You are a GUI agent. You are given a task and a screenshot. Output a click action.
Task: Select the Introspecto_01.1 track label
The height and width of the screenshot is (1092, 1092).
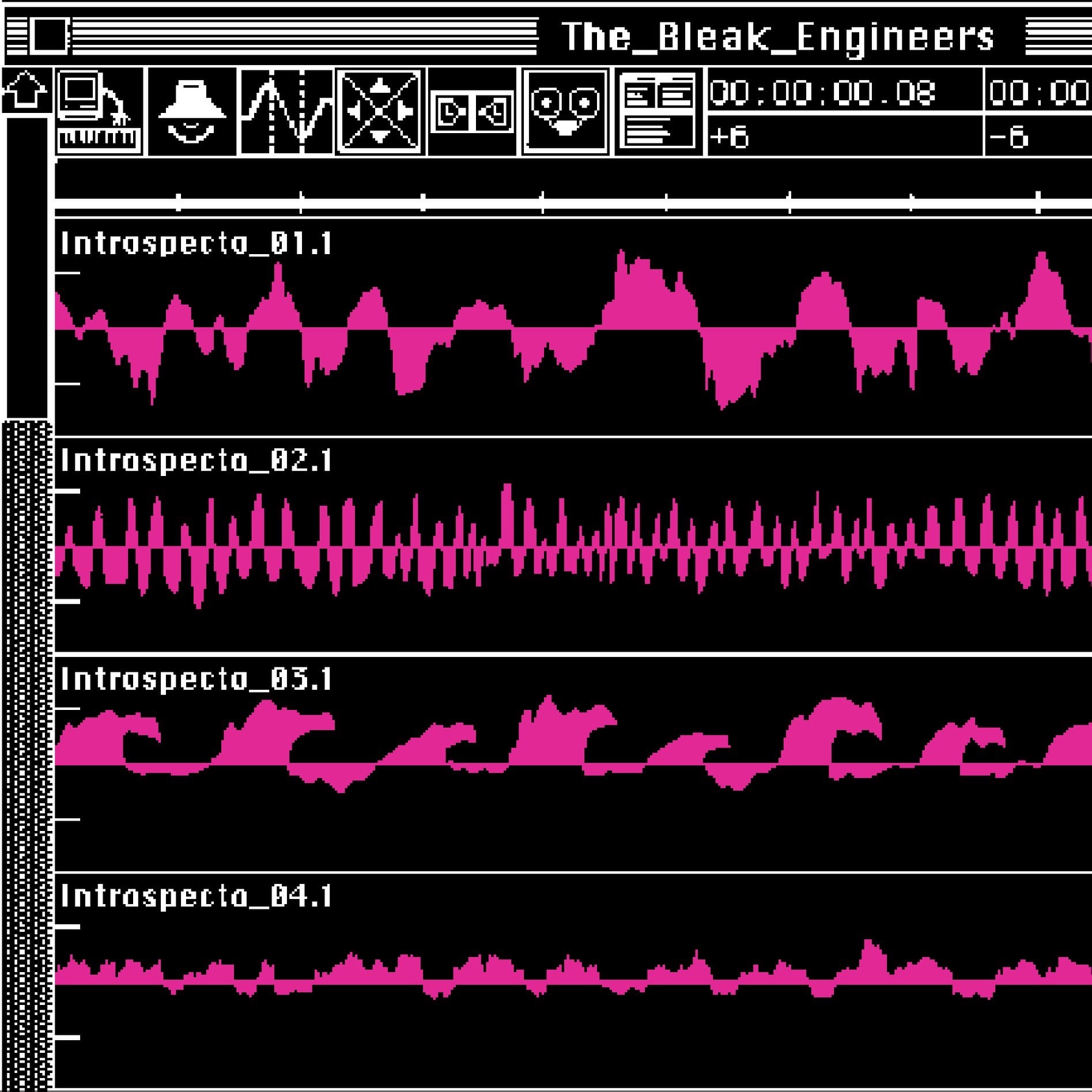coord(197,244)
